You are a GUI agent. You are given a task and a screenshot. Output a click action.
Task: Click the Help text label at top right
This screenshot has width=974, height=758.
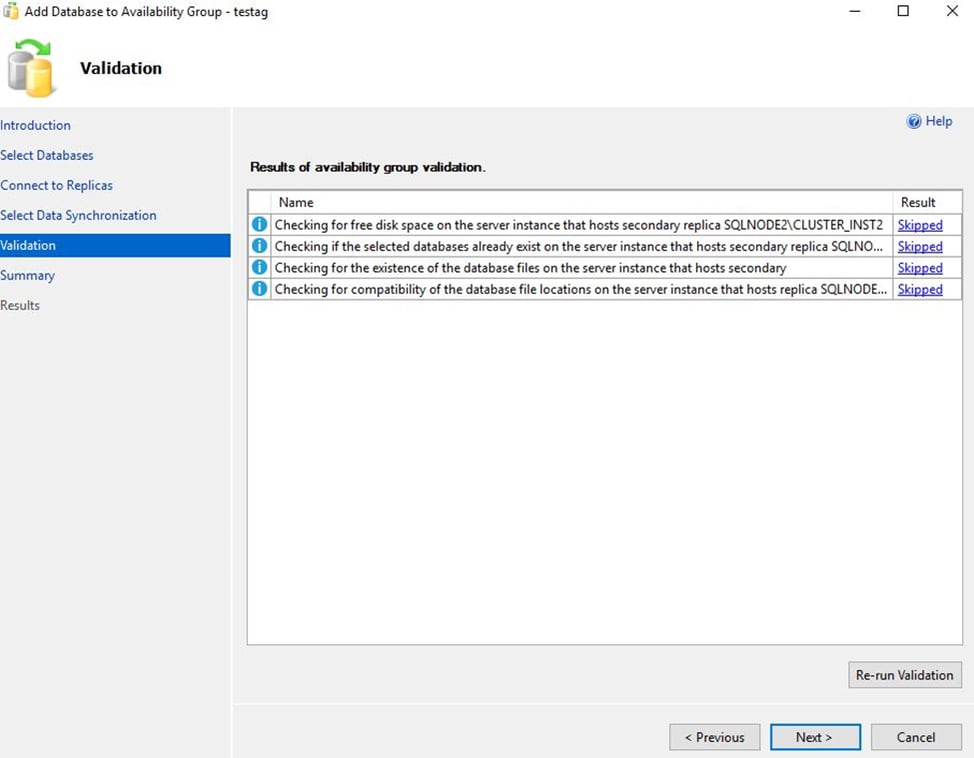click(x=938, y=121)
